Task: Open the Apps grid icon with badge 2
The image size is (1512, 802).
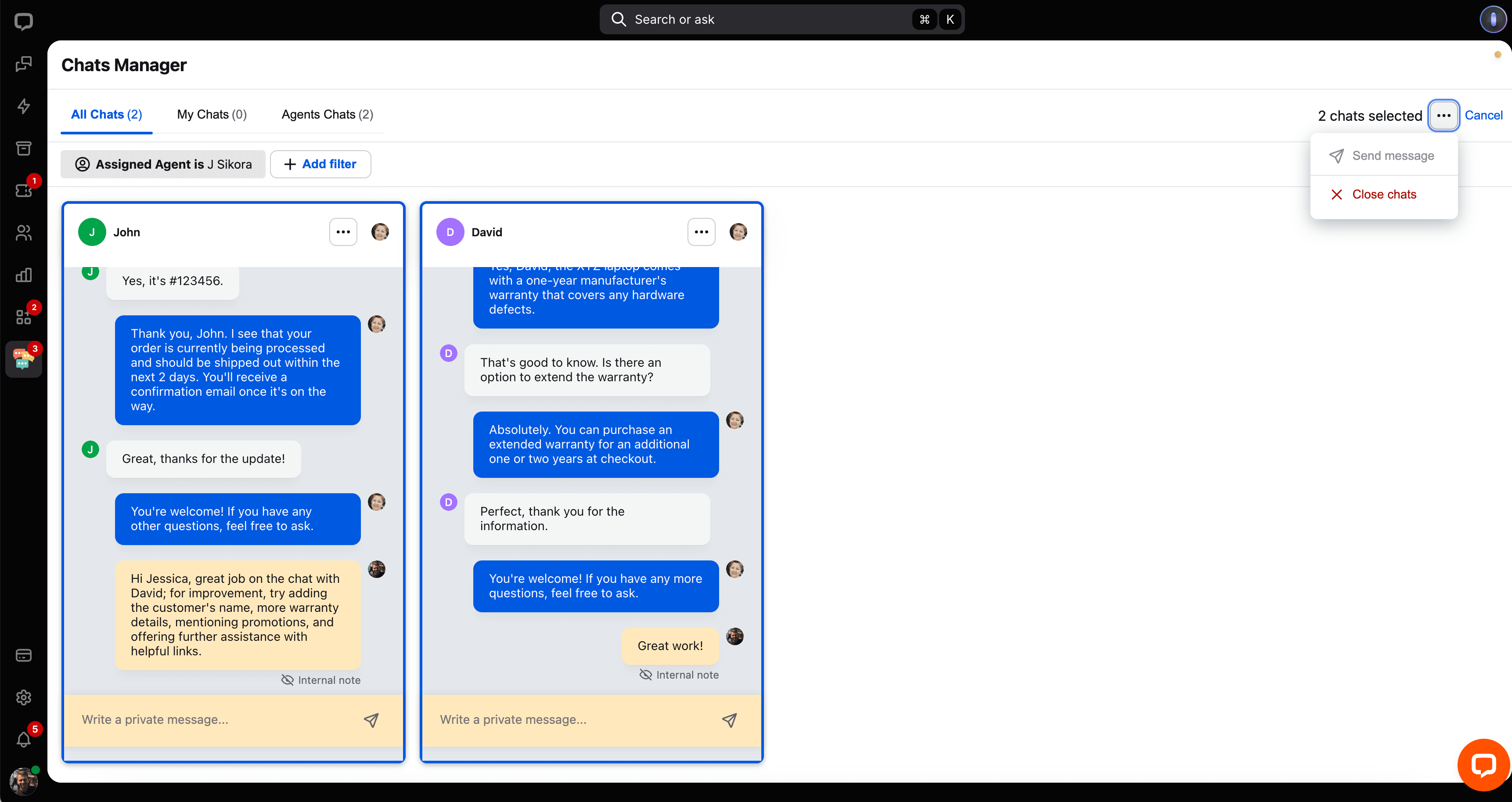Action: [23, 317]
